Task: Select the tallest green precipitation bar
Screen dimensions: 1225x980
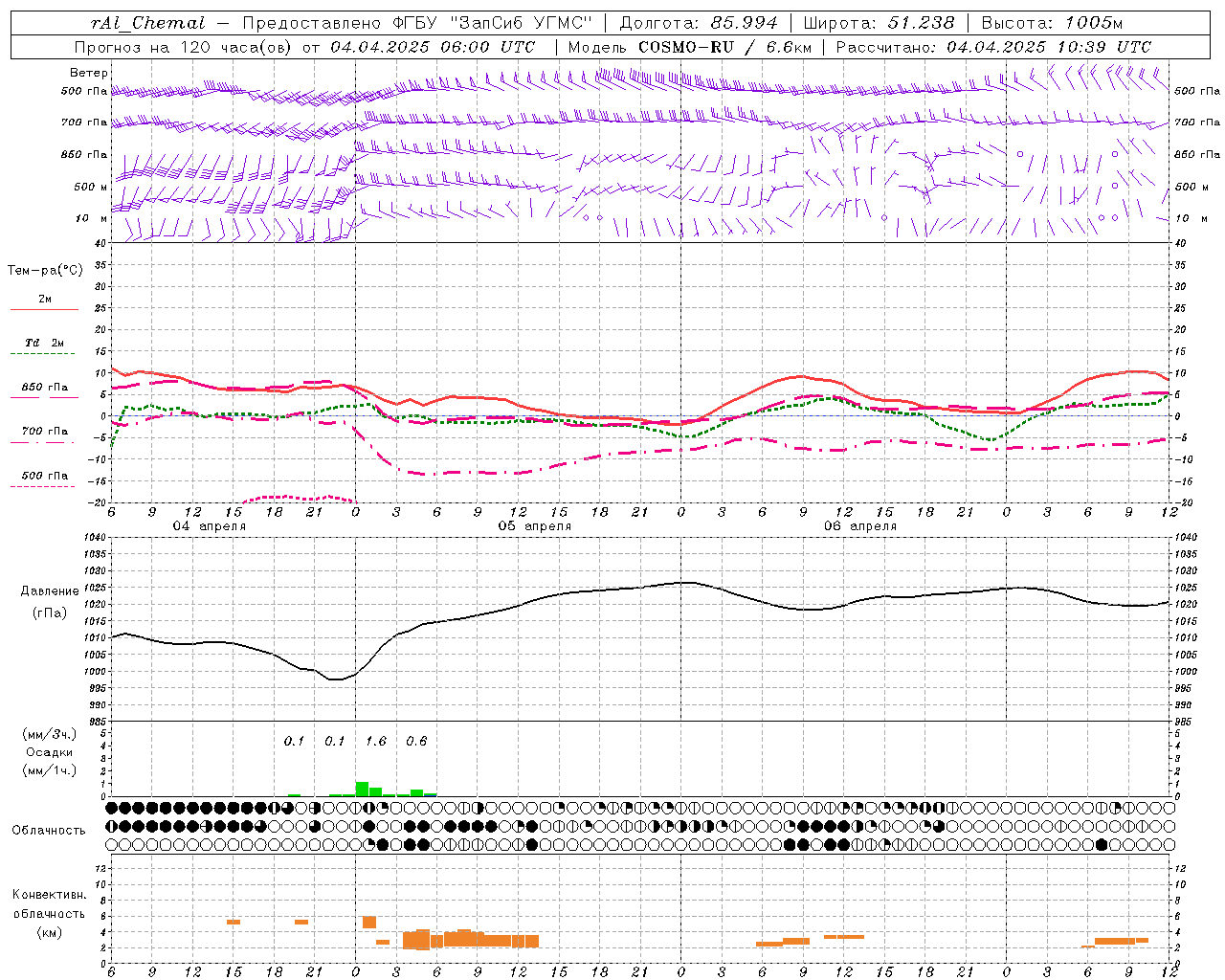Action: (x=362, y=789)
